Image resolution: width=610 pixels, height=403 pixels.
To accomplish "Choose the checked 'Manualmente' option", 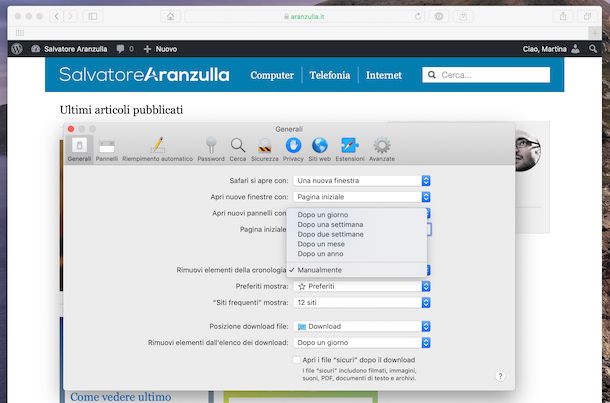I will (357, 270).
